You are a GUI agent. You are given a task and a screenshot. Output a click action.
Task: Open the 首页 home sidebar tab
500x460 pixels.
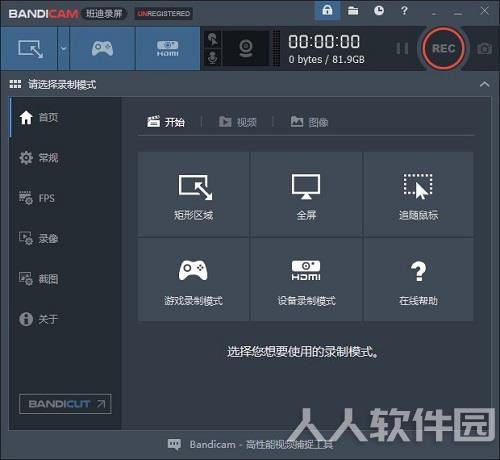(65, 117)
